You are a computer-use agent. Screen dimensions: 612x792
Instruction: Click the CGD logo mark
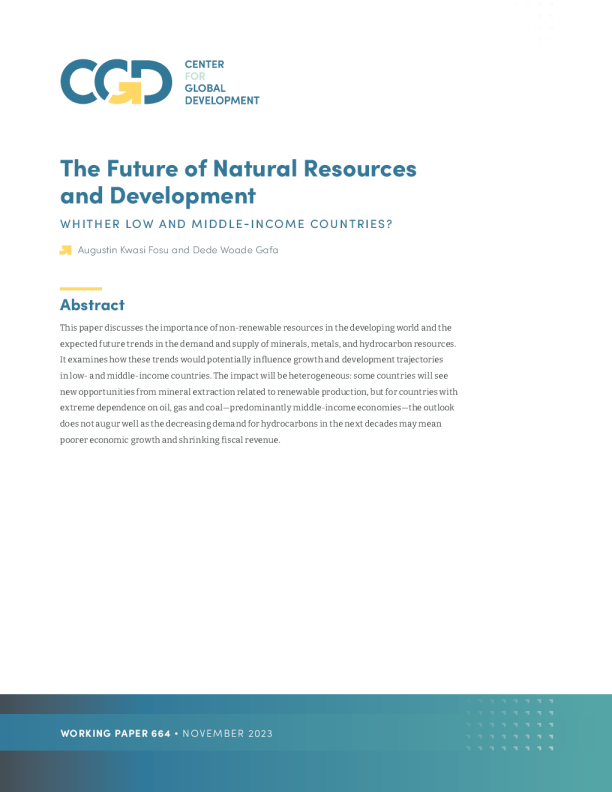pyautogui.click(x=116, y=82)
